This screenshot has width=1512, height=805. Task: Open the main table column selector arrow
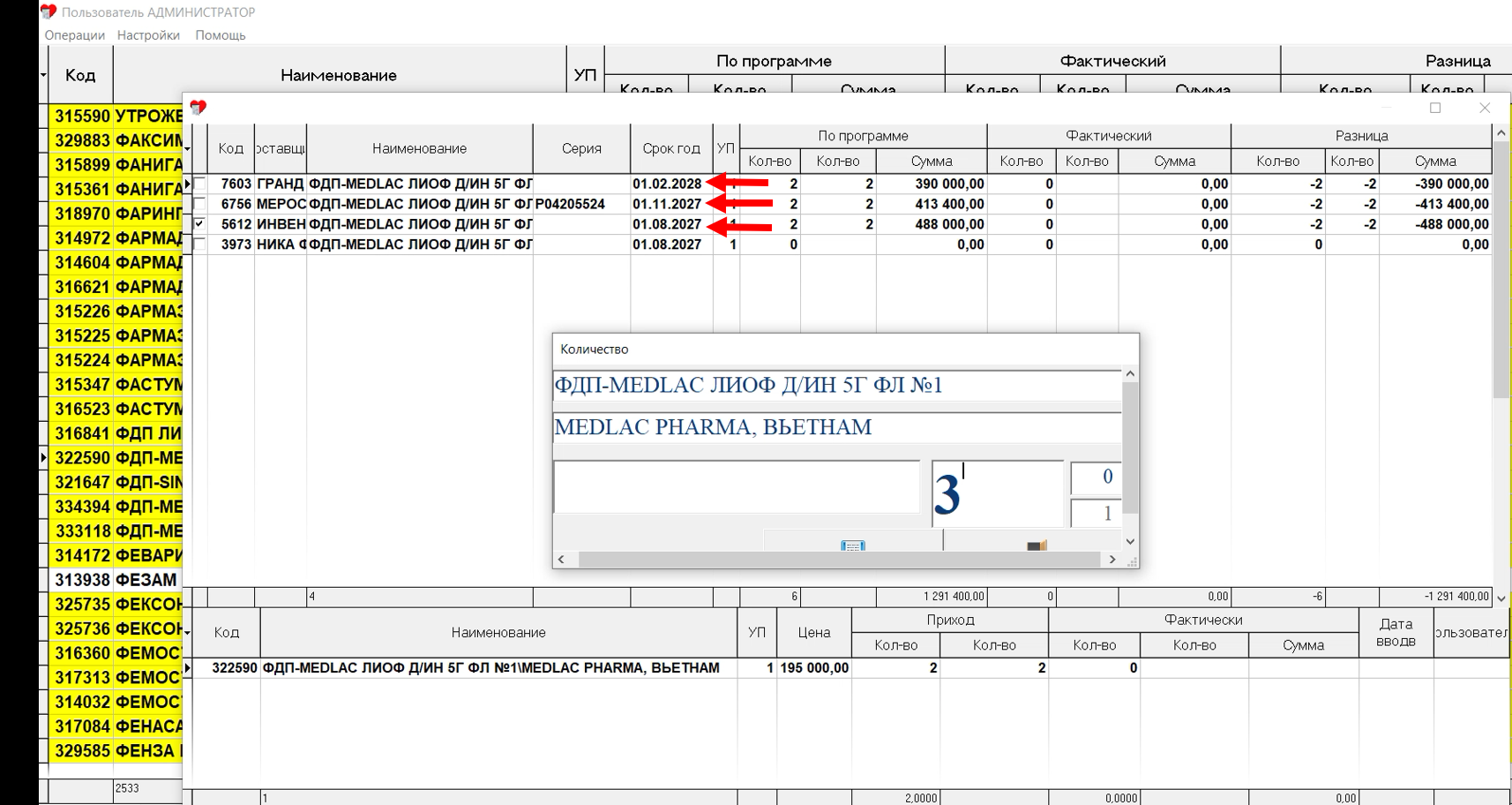pos(43,75)
